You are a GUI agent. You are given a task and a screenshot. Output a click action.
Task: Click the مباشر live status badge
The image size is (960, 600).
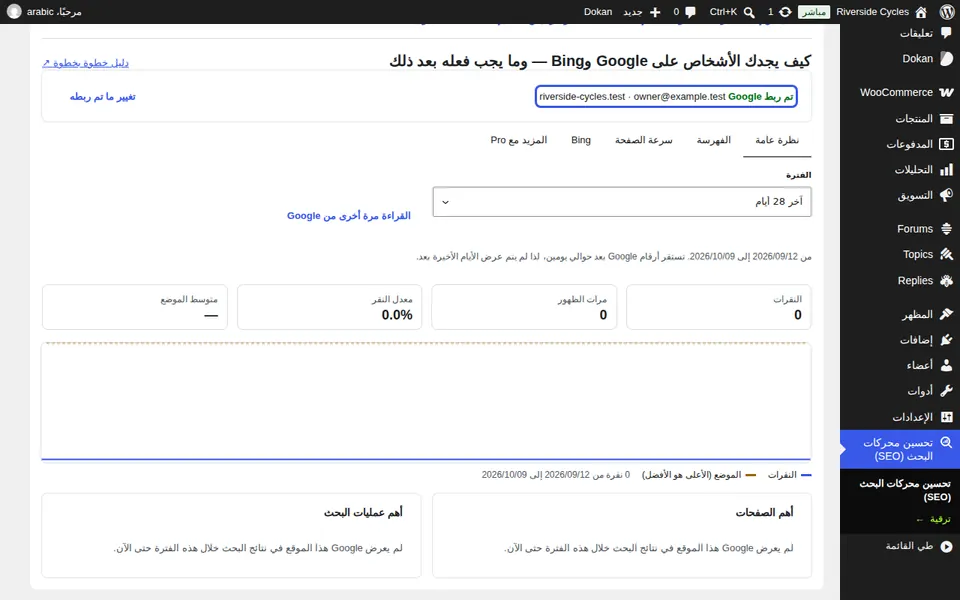point(814,12)
